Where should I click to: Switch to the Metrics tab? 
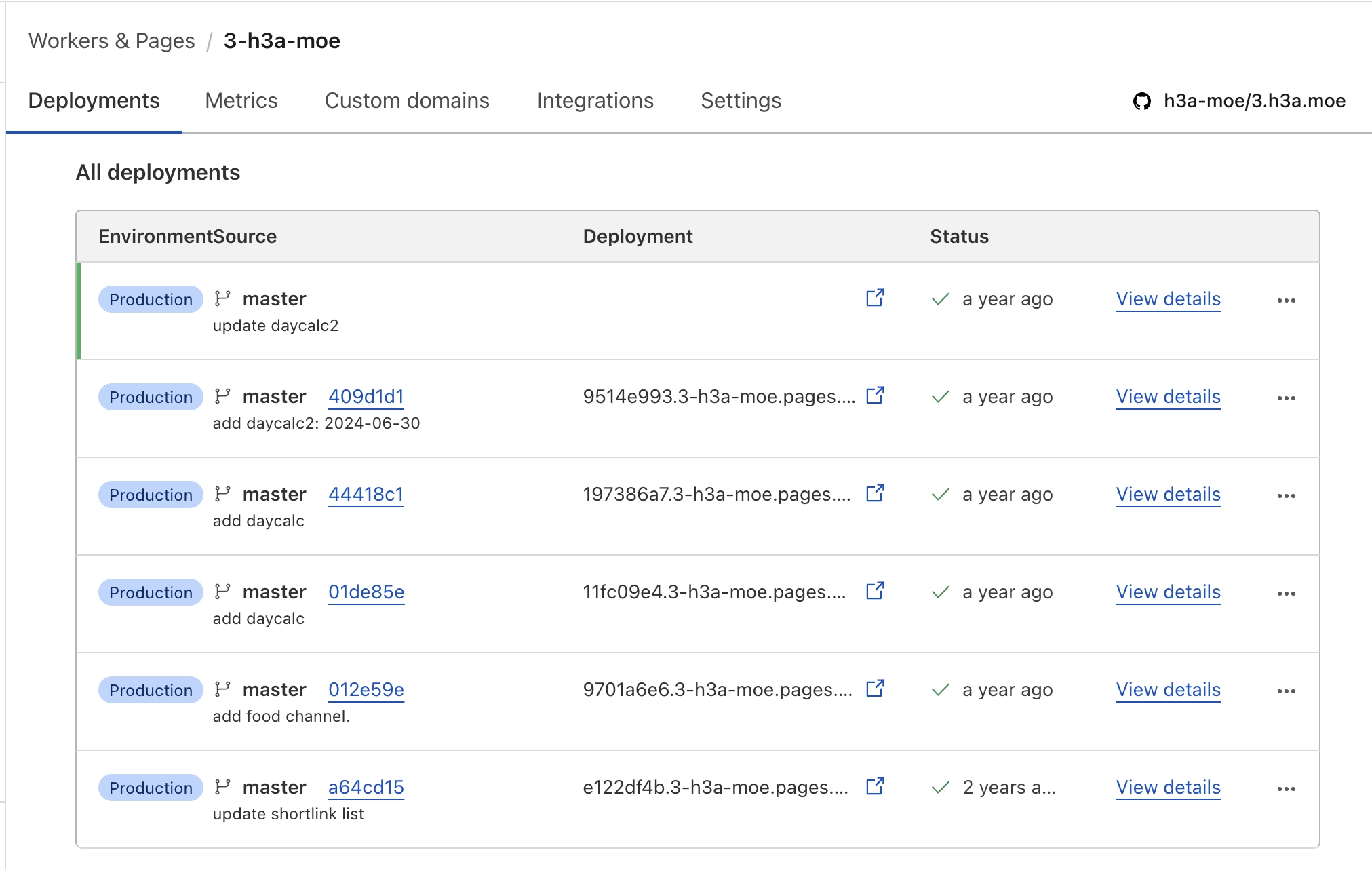tap(241, 100)
